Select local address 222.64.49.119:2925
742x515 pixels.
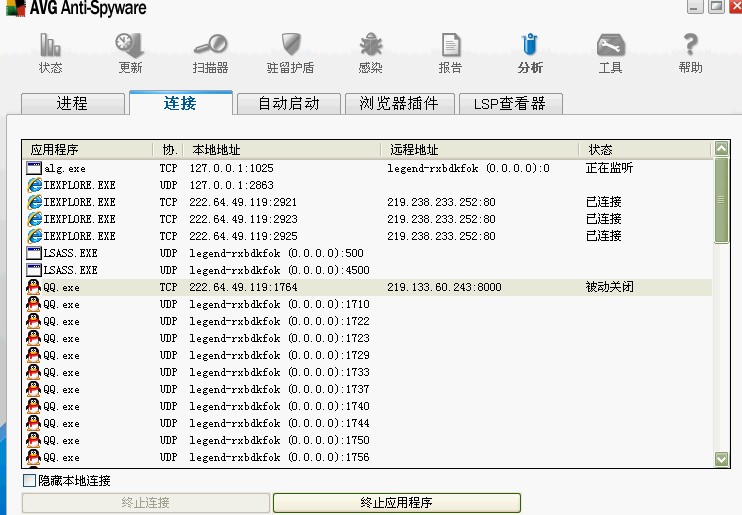click(243, 236)
